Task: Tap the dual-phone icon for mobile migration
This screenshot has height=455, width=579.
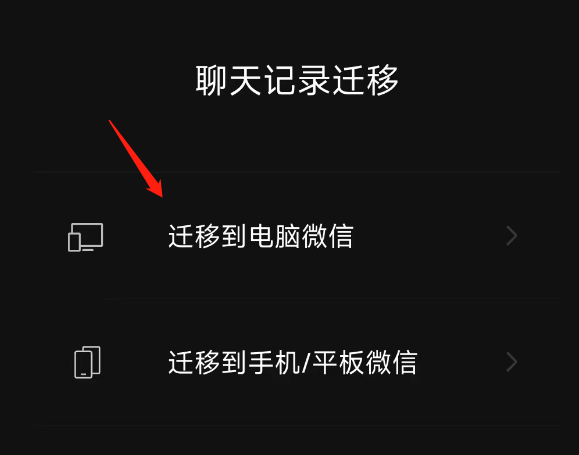Action: click(x=88, y=362)
